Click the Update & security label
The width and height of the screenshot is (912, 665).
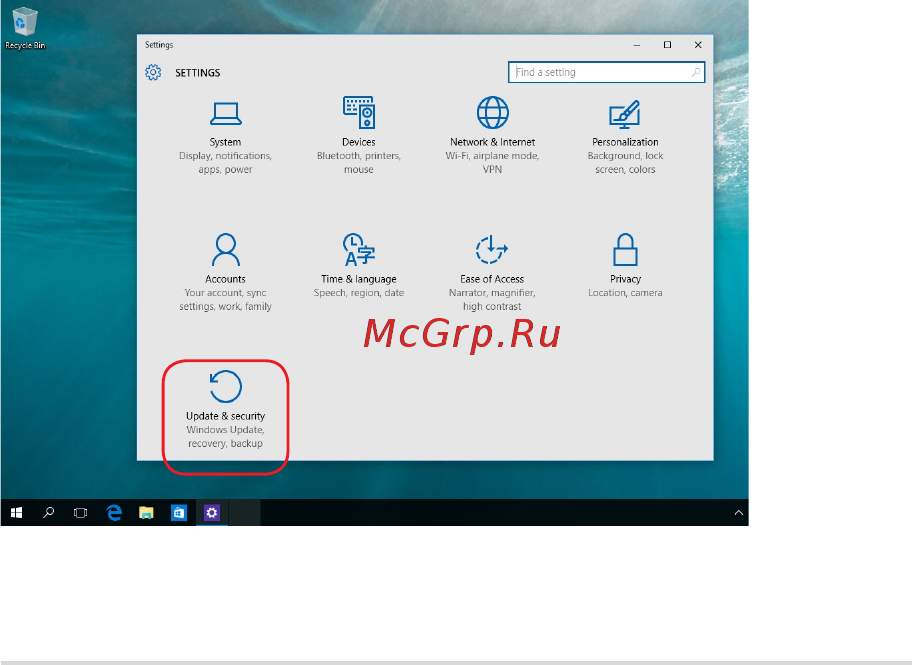coord(226,416)
